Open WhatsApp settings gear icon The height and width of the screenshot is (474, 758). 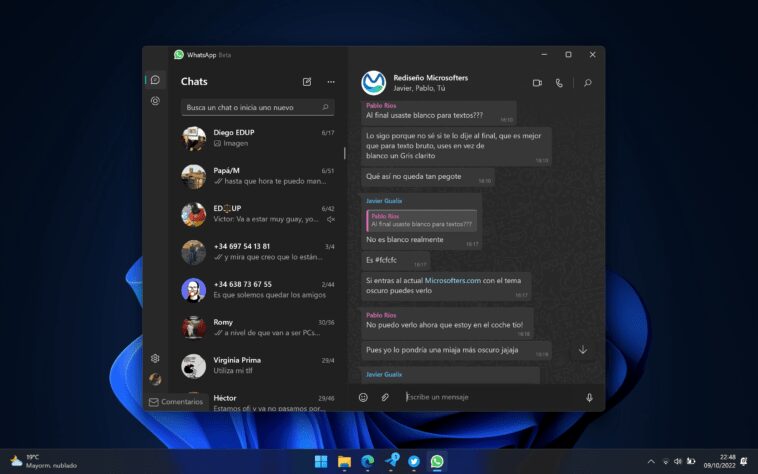155,359
